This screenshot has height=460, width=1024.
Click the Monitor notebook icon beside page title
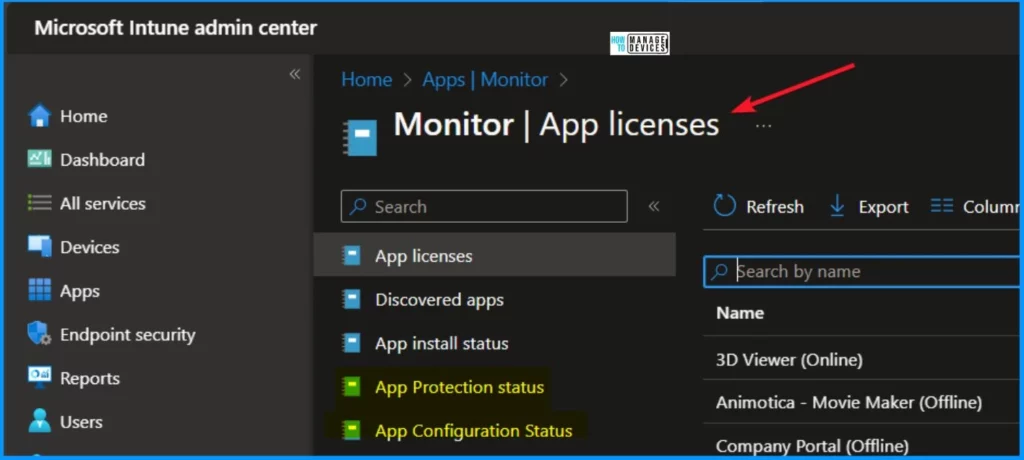(361, 137)
